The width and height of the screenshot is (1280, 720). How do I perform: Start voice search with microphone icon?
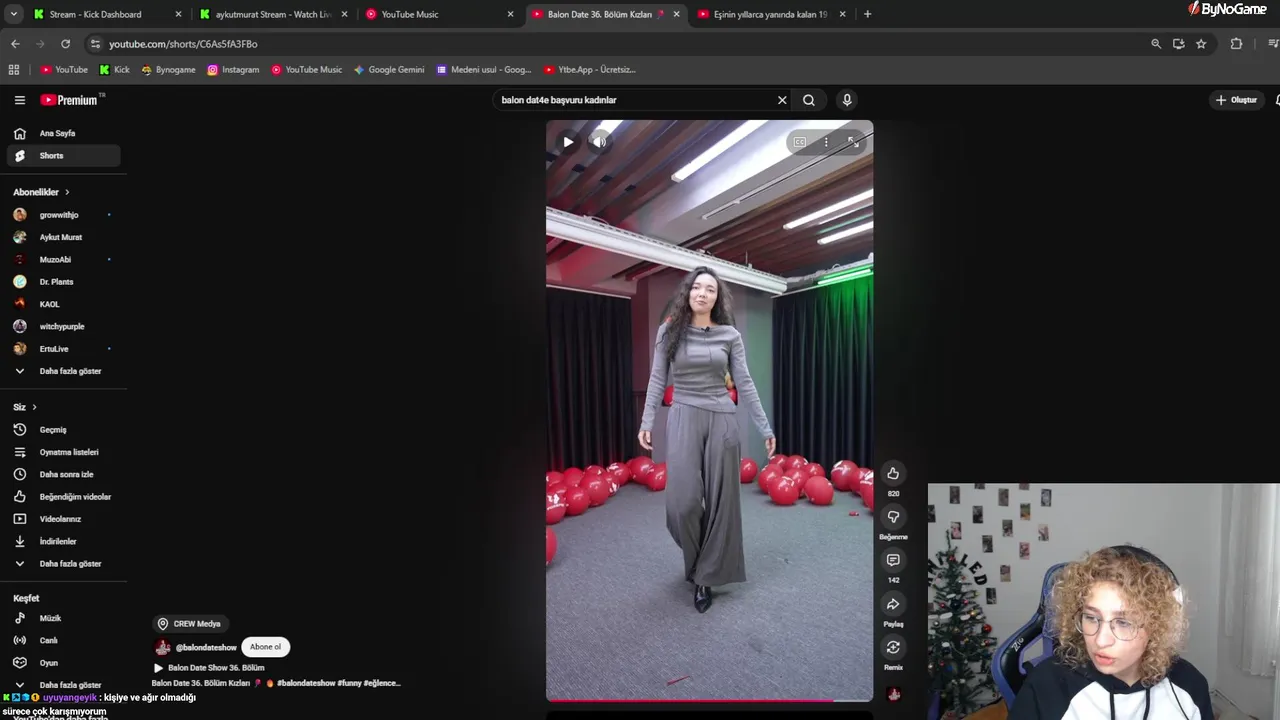(x=847, y=100)
